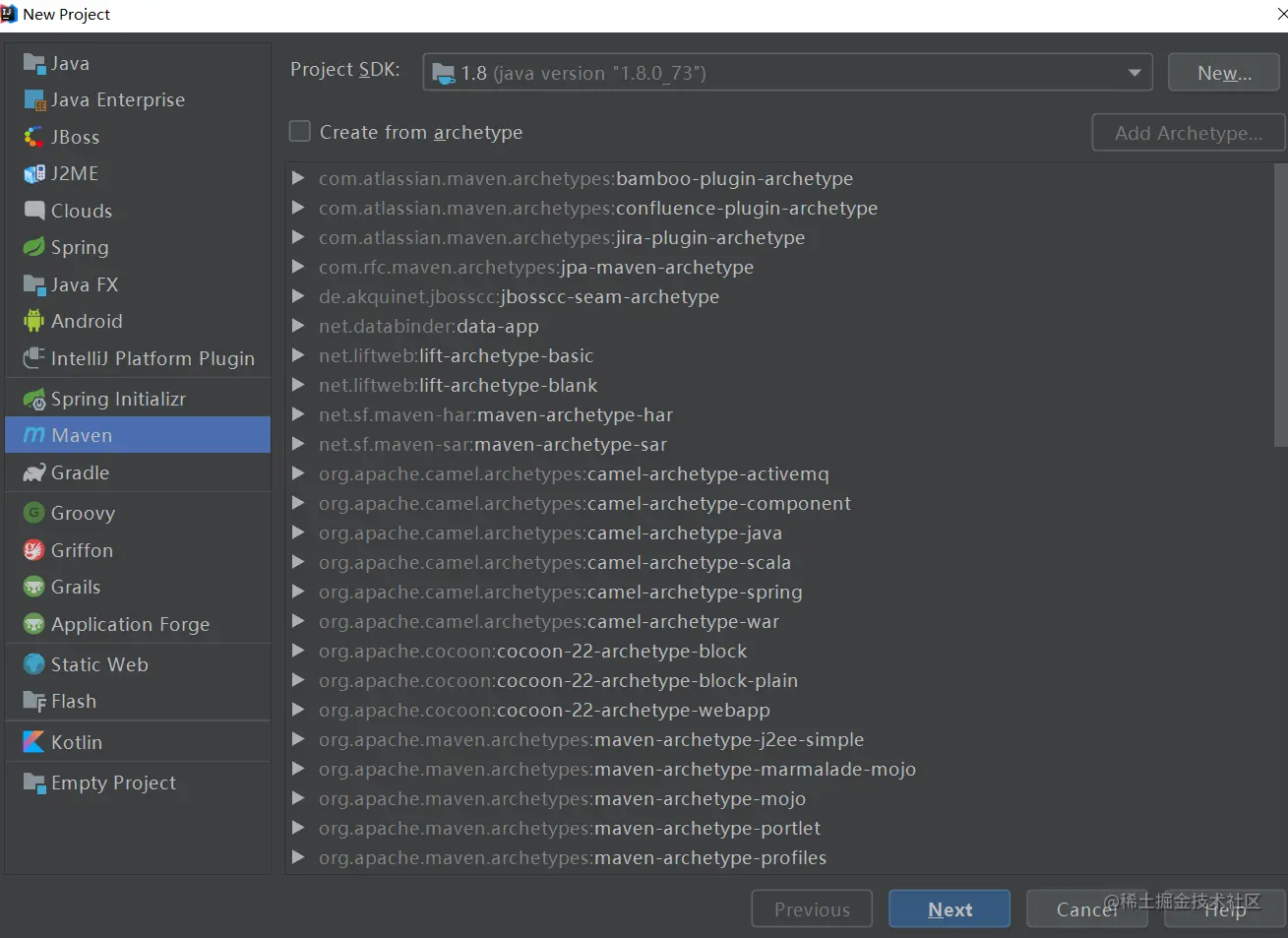This screenshot has height=938, width=1288.
Task: Click the Groovy icon
Action: click(x=34, y=513)
